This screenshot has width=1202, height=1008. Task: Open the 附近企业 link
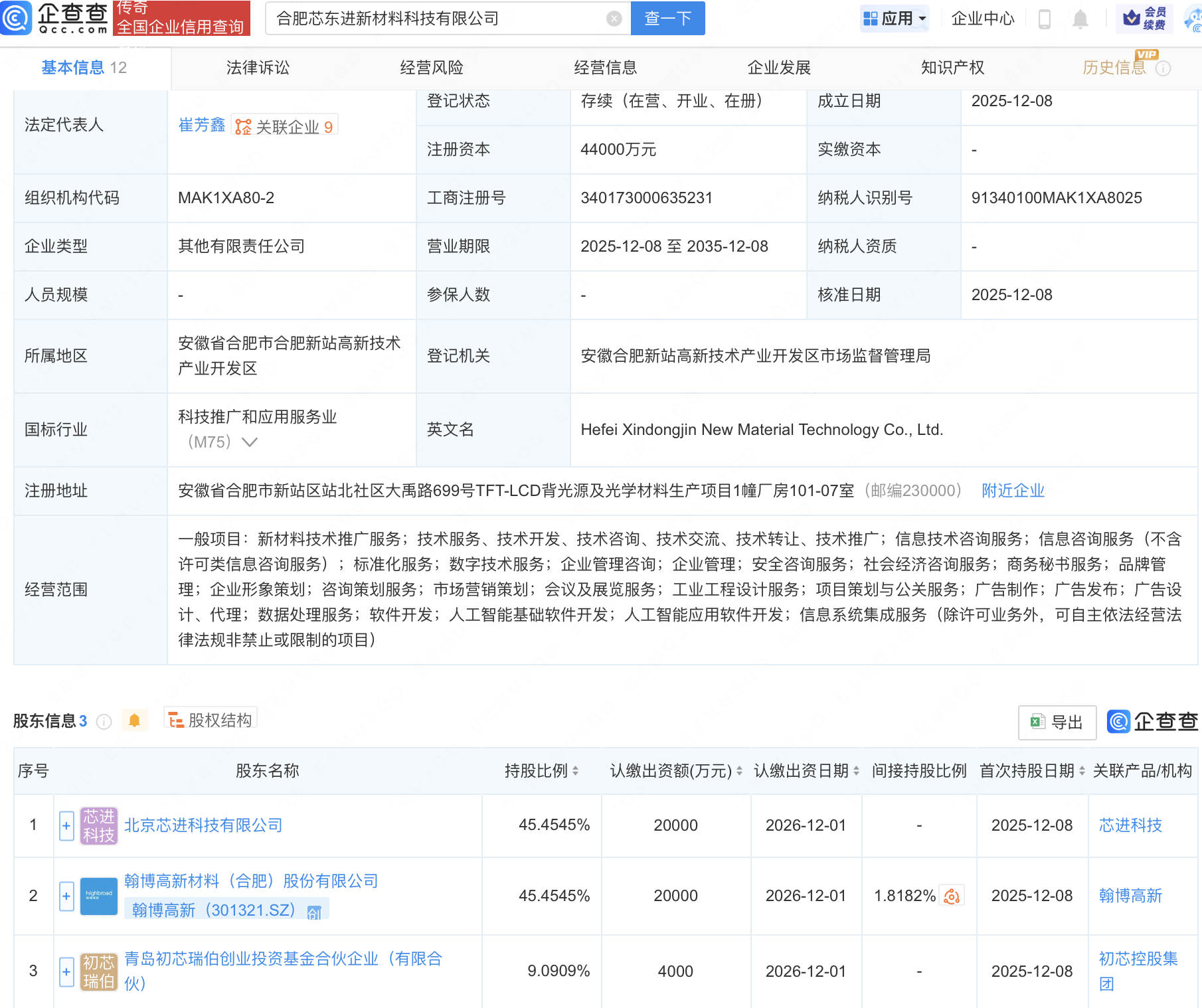(x=1013, y=491)
